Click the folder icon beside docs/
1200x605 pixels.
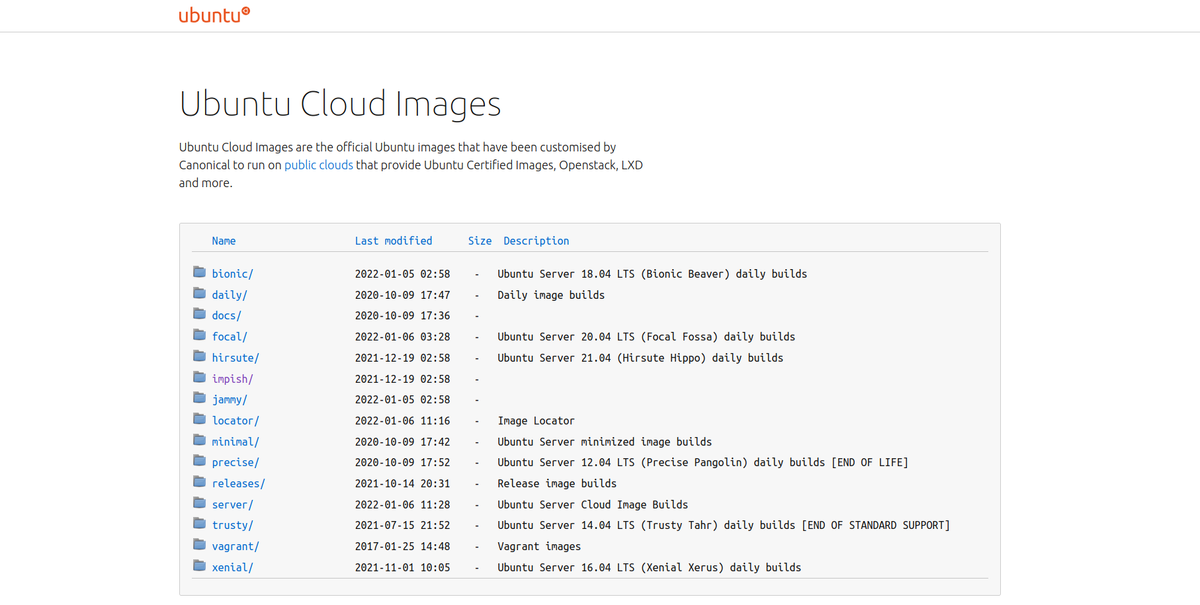click(200, 315)
